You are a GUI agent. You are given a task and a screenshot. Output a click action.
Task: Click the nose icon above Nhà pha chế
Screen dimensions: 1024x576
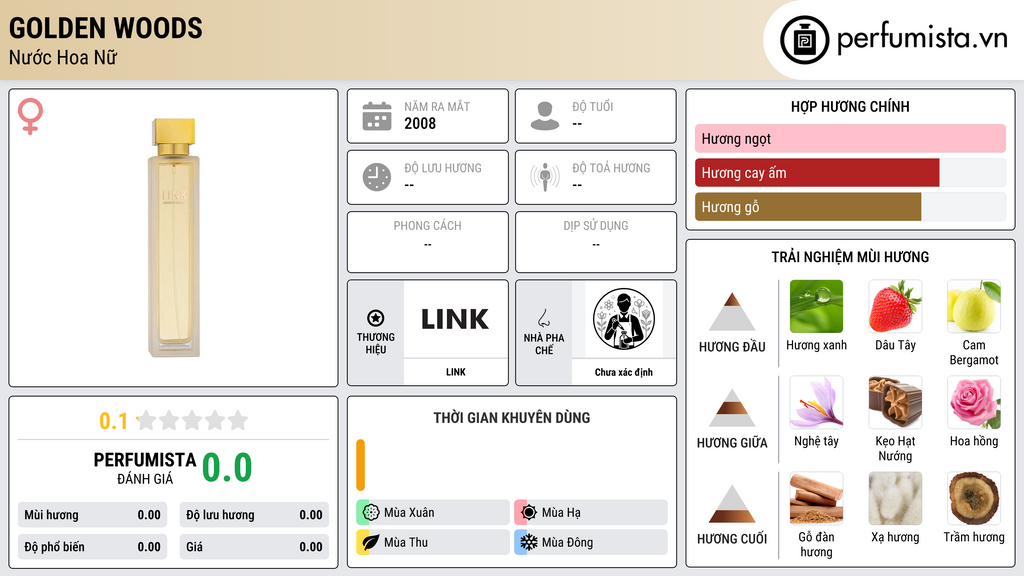[543, 318]
